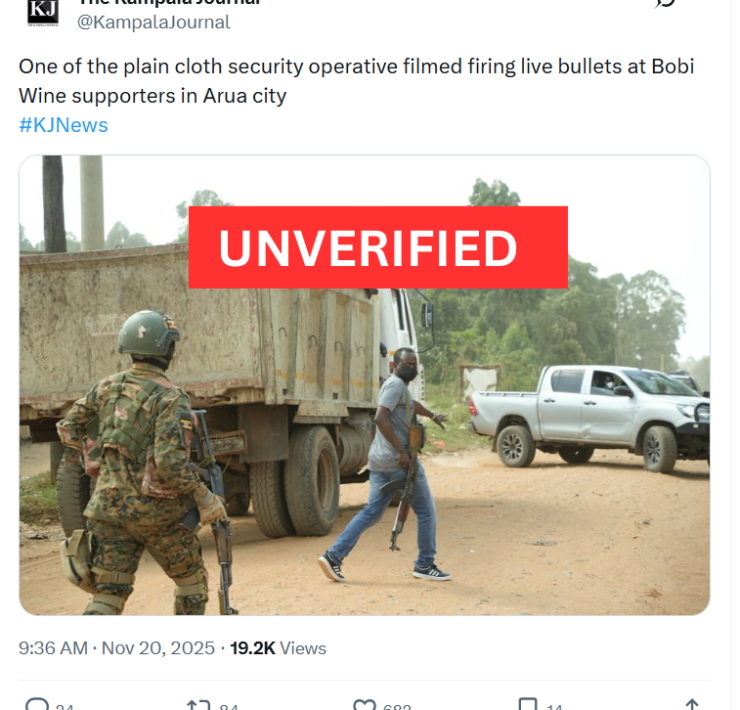Like the post with the heart icon

pos(365,704)
